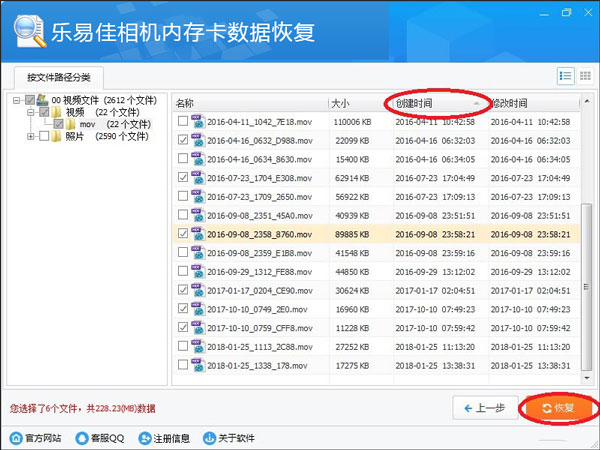
Task: Click the file icon of 2016-04-16_0632_D988.mov
Action: pos(198,140)
